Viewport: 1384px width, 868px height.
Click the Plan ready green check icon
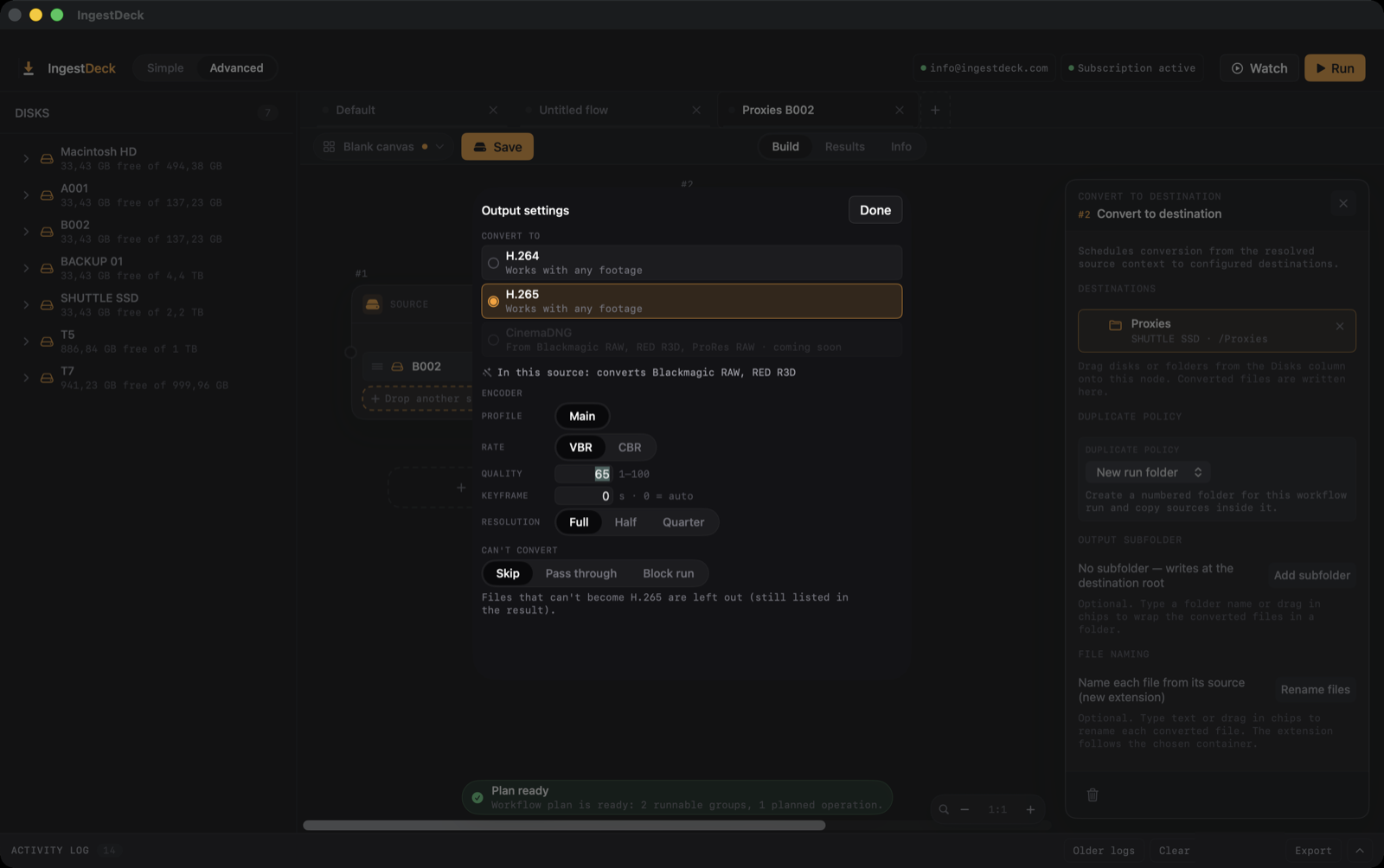tap(477, 797)
